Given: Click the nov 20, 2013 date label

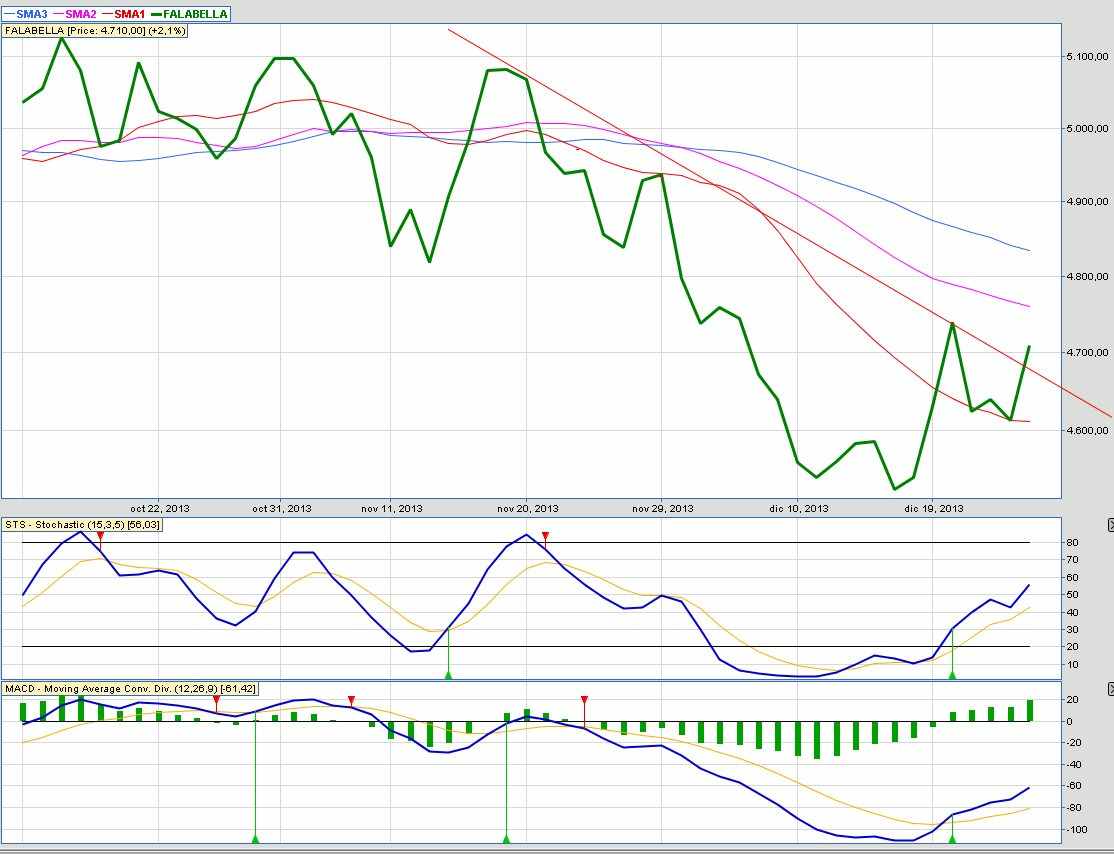Looking at the screenshot, I should tap(527, 508).
